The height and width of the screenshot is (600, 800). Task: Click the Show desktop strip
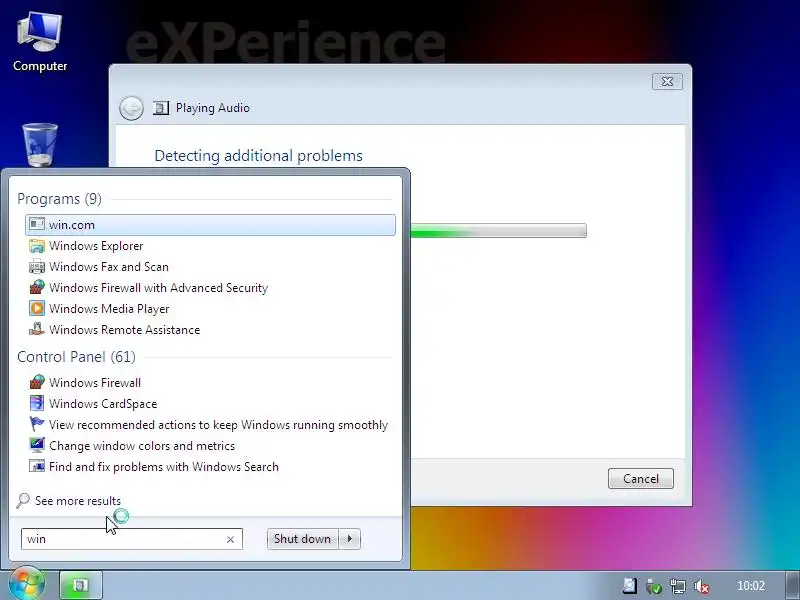[x=792, y=585]
